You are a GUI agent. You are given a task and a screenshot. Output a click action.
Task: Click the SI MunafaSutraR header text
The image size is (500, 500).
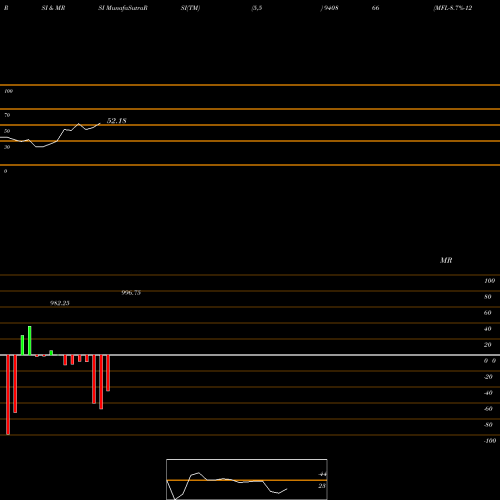click(123, 8)
